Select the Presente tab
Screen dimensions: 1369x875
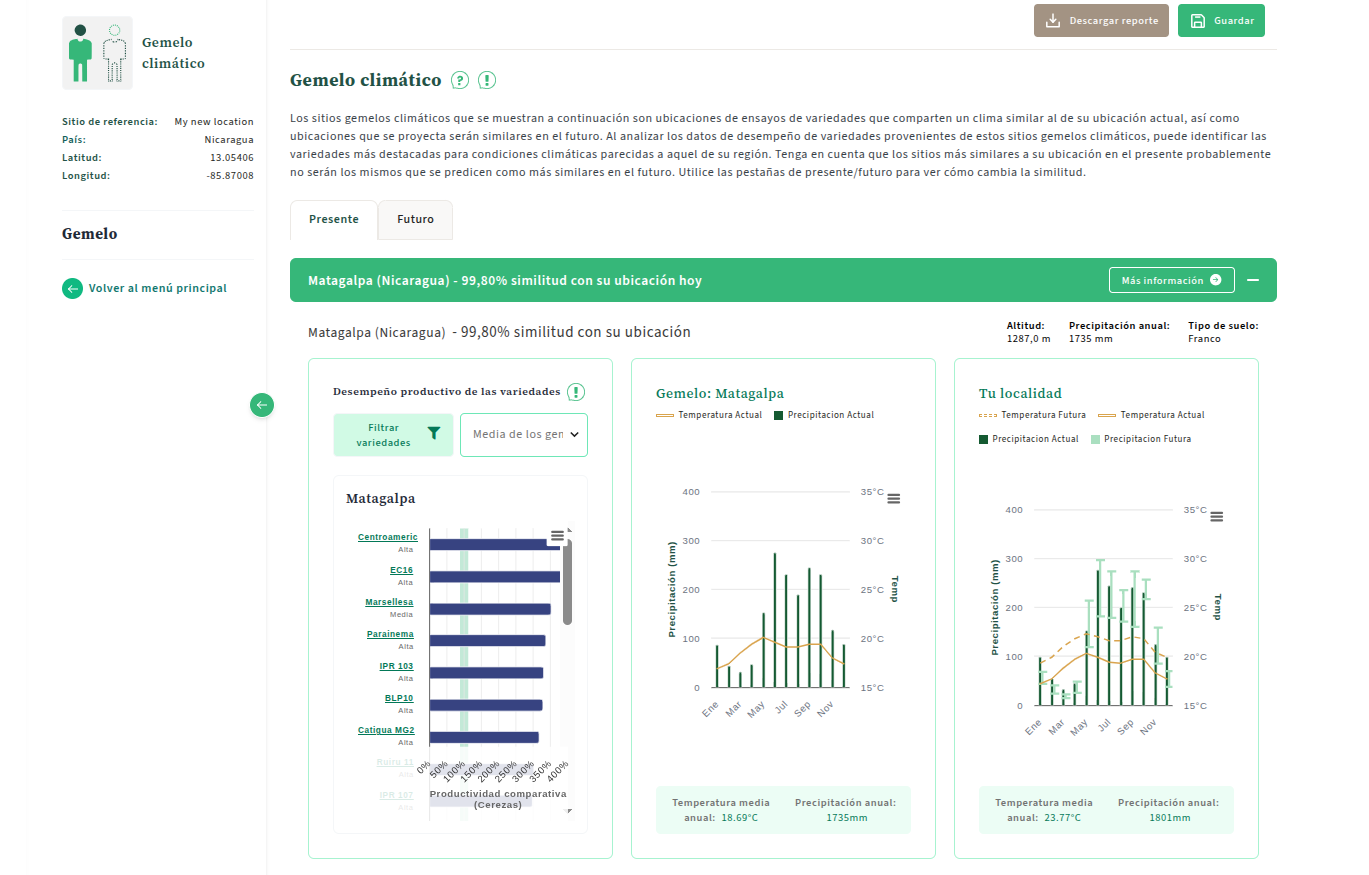[333, 220]
